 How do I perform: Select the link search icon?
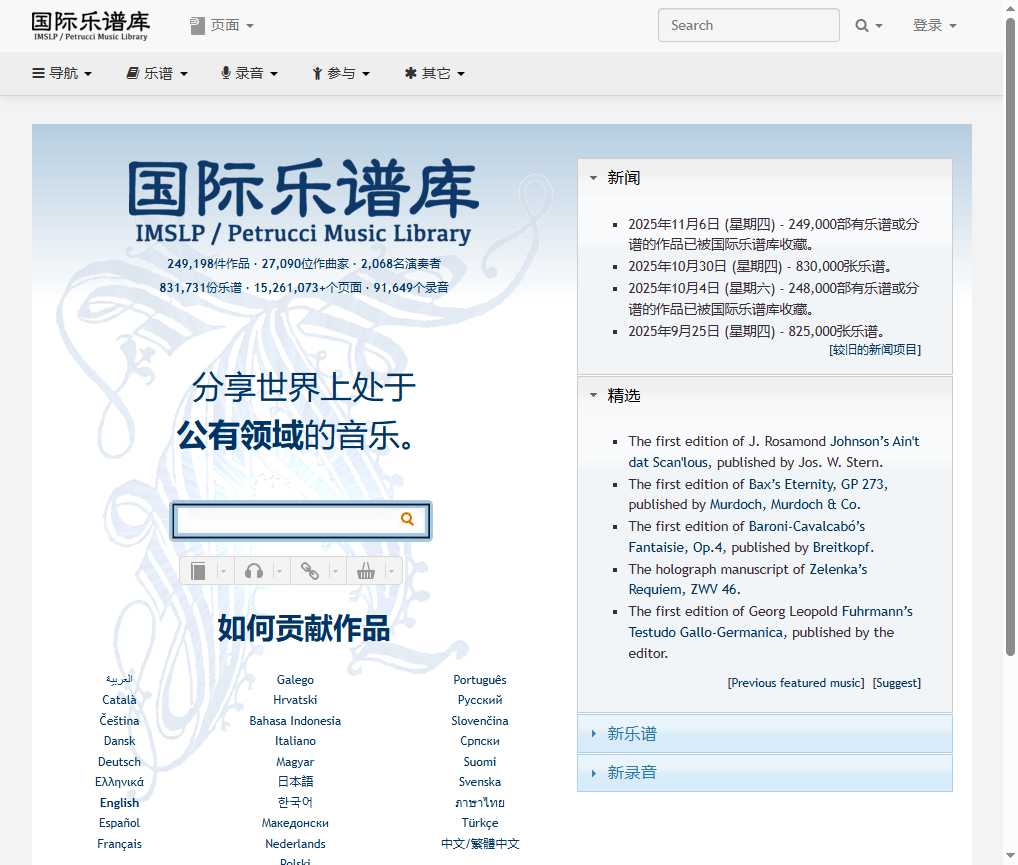click(x=310, y=570)
